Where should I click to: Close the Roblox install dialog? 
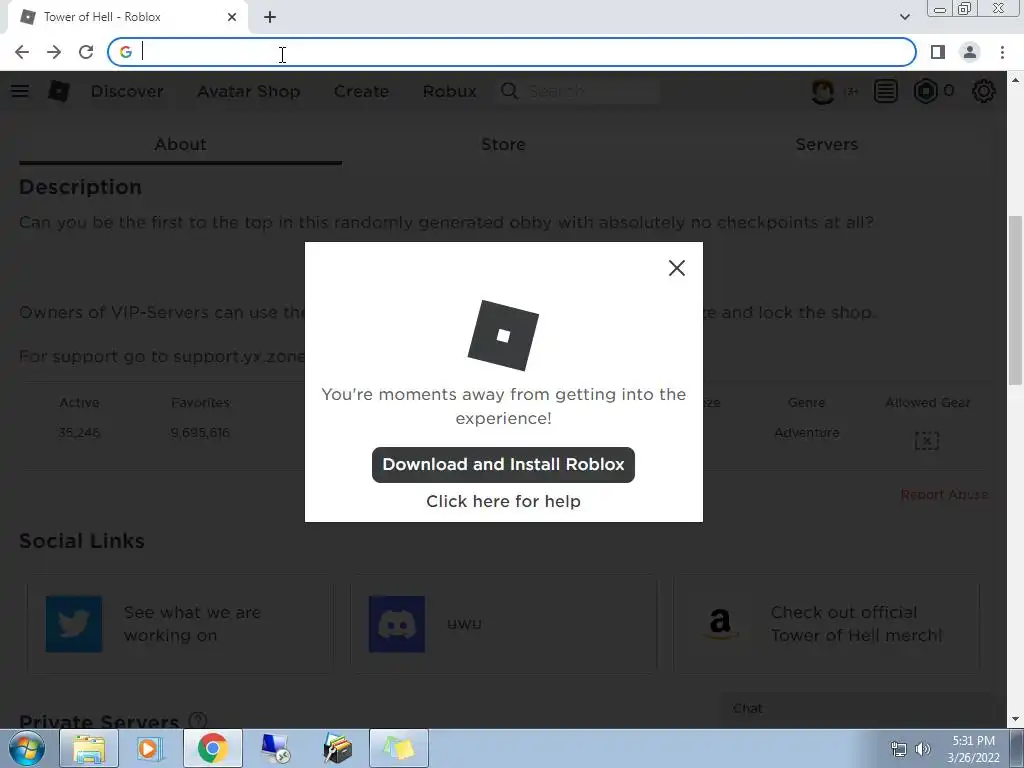677,268
